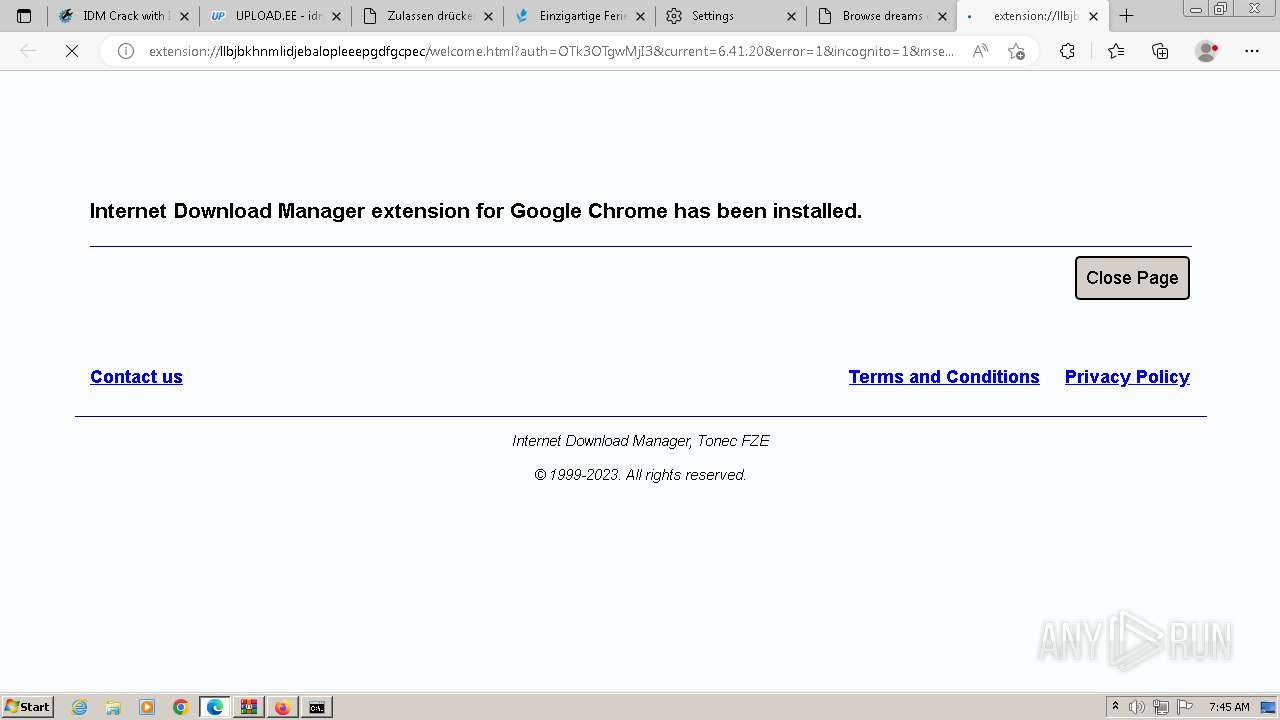The width and height of the screenshot is (1280, 720).
Task: Launch Internet Explorer from the taskbar
Action: pyautogui.click(x=80, y=707)
